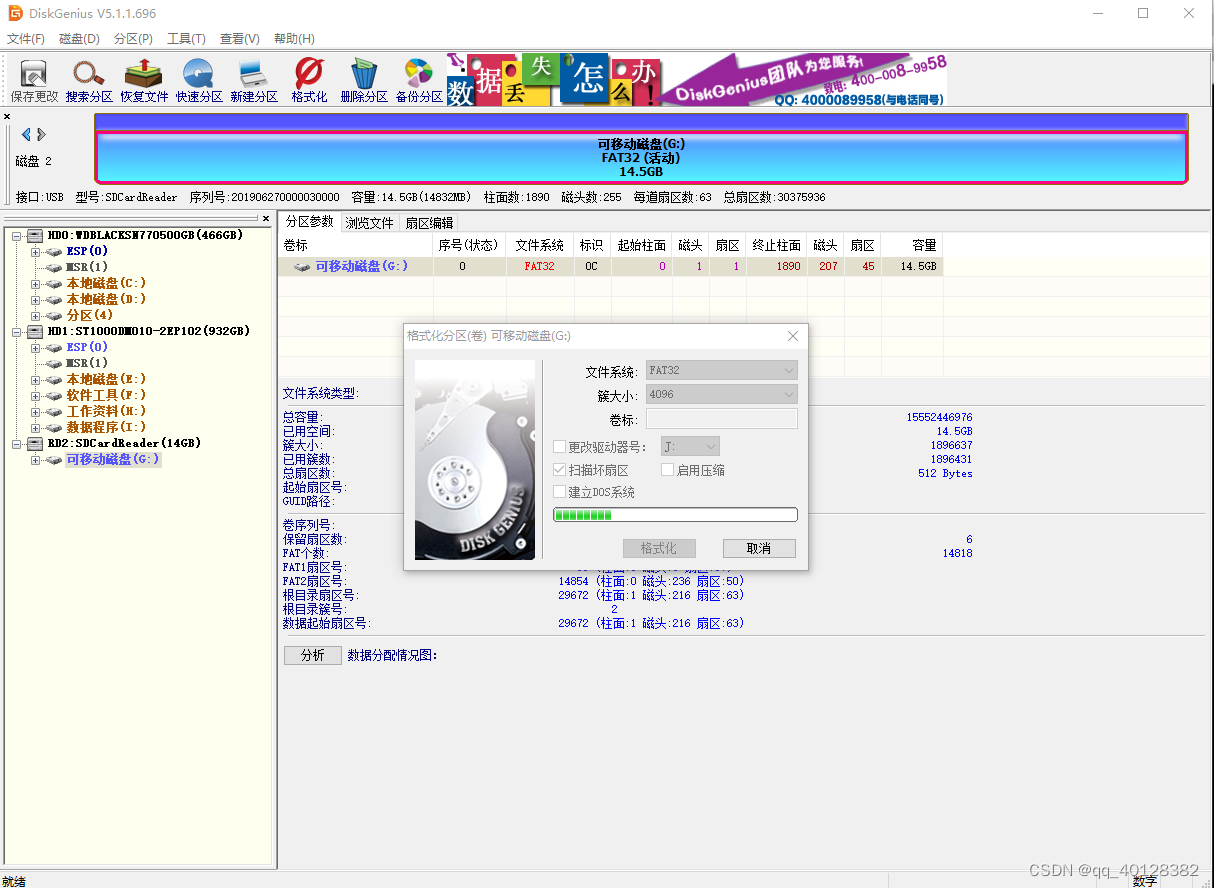Open the File (文件) menu
The image size is (1214, 888).
point(26,39)
